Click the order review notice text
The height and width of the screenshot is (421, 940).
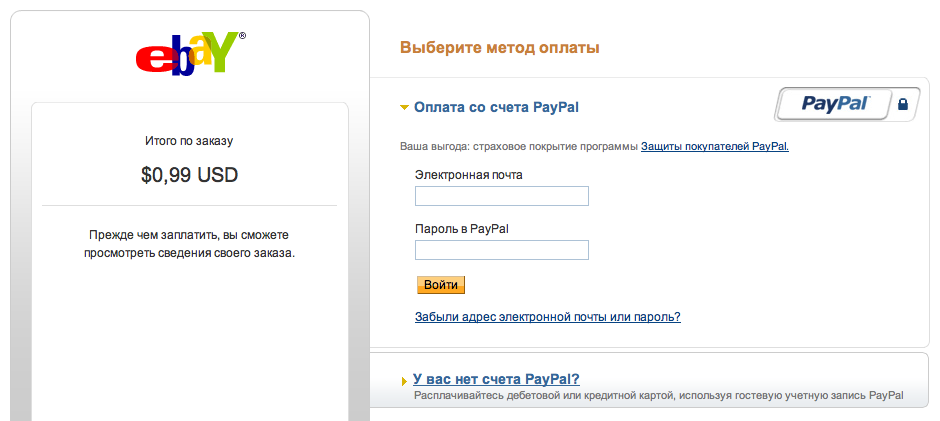190,244
